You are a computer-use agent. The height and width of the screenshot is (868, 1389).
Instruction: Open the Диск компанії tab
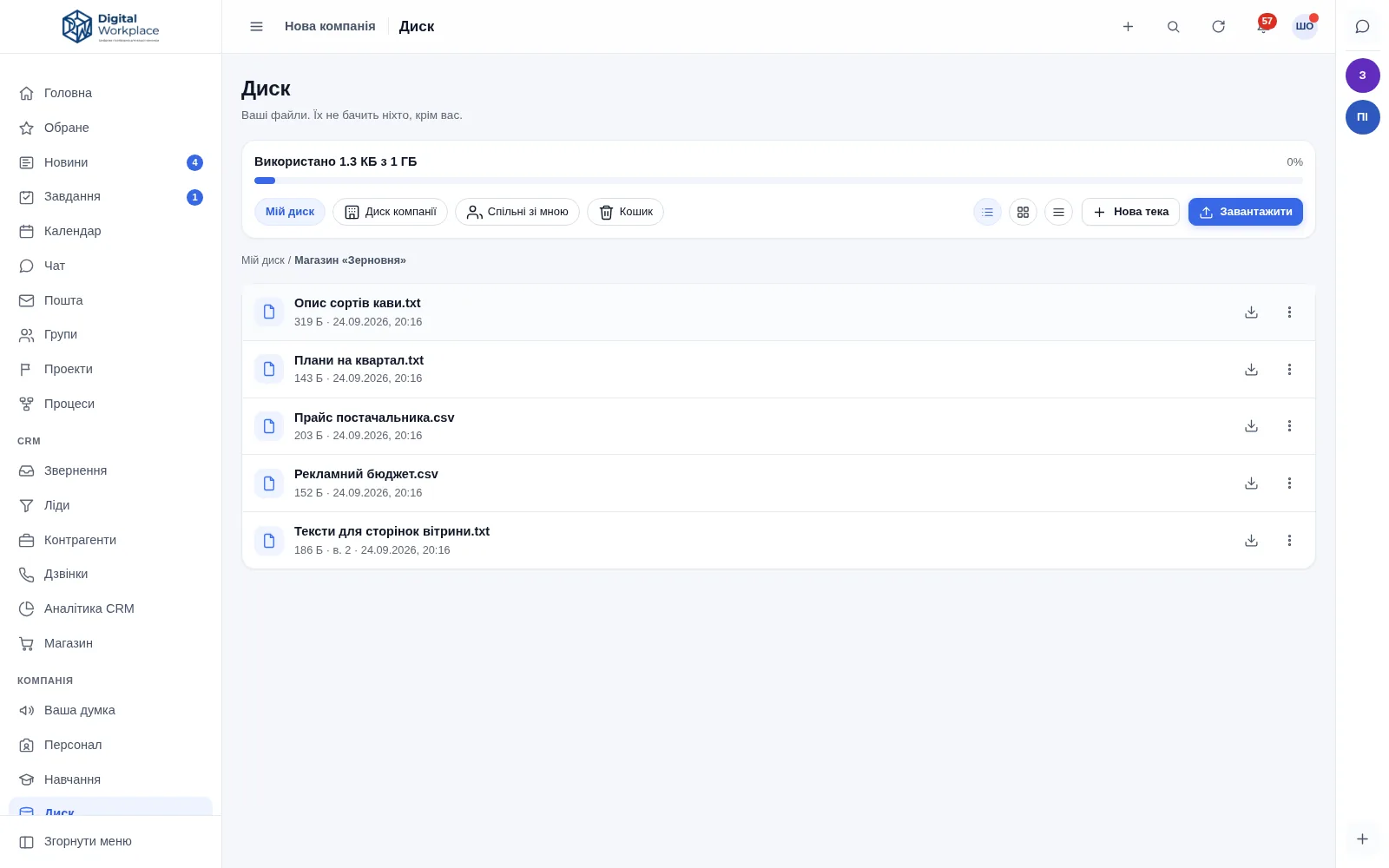[390, 212]
